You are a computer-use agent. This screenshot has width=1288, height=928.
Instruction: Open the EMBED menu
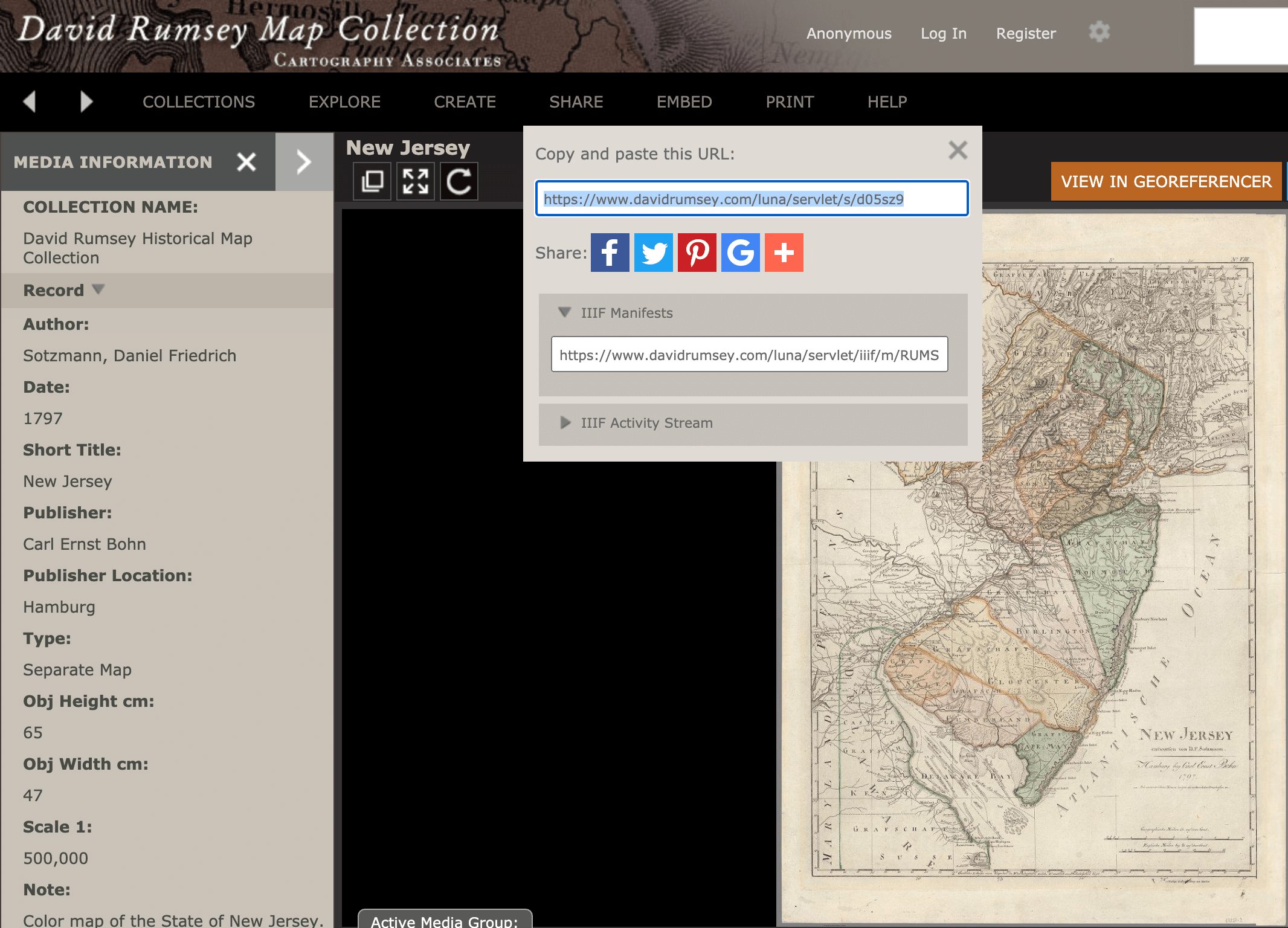[x=684, y=101]
